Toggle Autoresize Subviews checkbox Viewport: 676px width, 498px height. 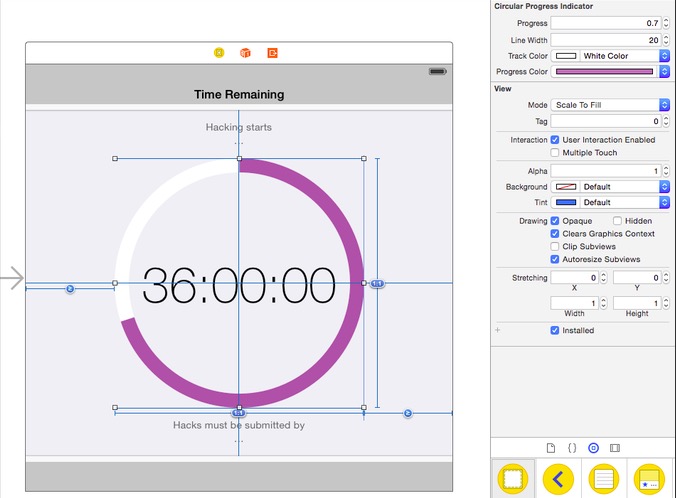[x=555, y=259]
